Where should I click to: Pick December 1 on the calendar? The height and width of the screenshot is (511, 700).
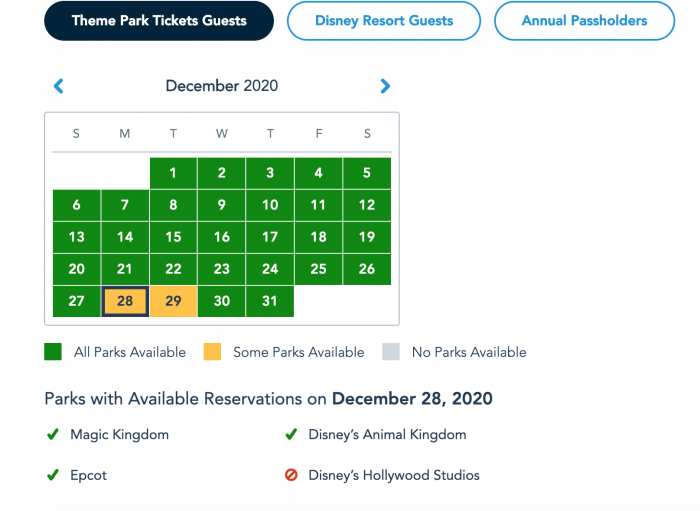[173, 173]
